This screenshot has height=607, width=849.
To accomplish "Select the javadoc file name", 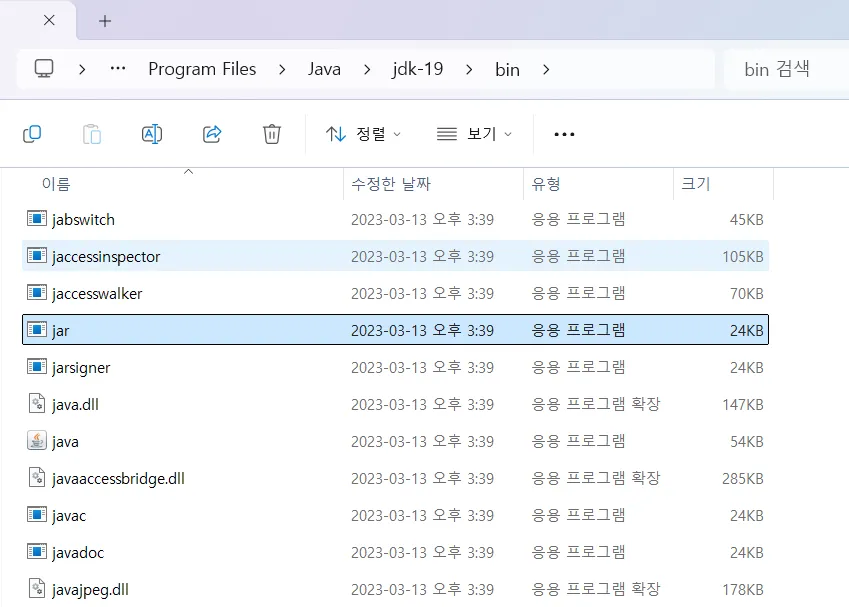I will coord(78,552).
